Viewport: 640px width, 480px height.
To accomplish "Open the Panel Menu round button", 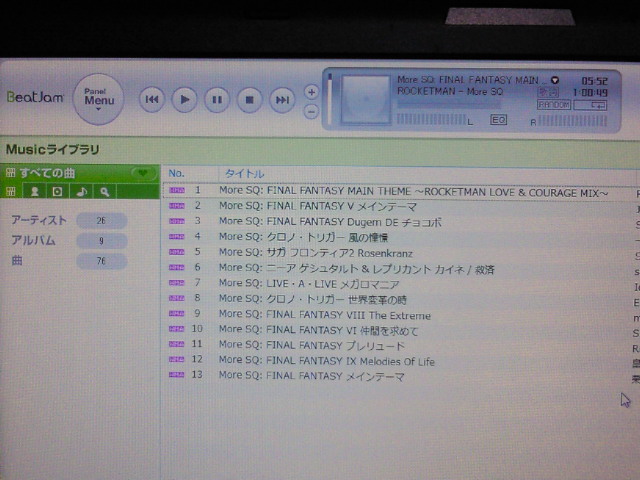I will point(98,99).
